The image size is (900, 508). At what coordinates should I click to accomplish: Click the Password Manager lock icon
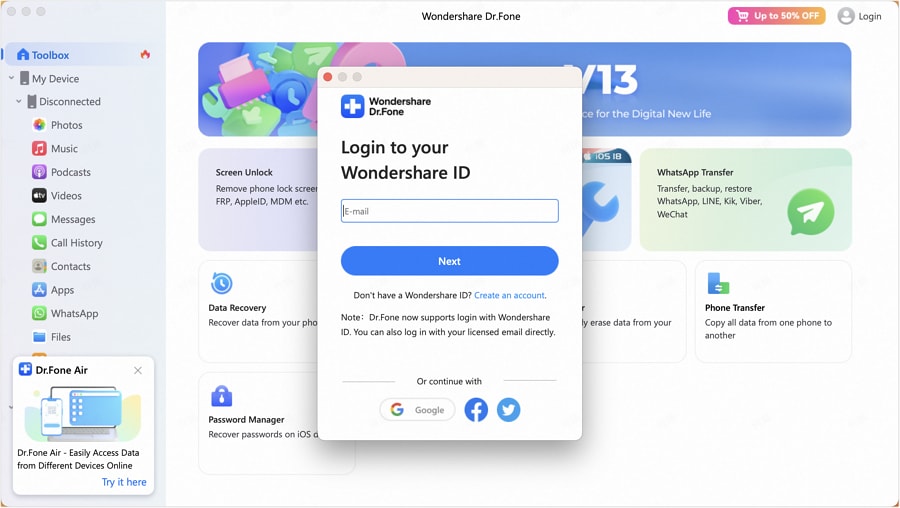[222, 395]
